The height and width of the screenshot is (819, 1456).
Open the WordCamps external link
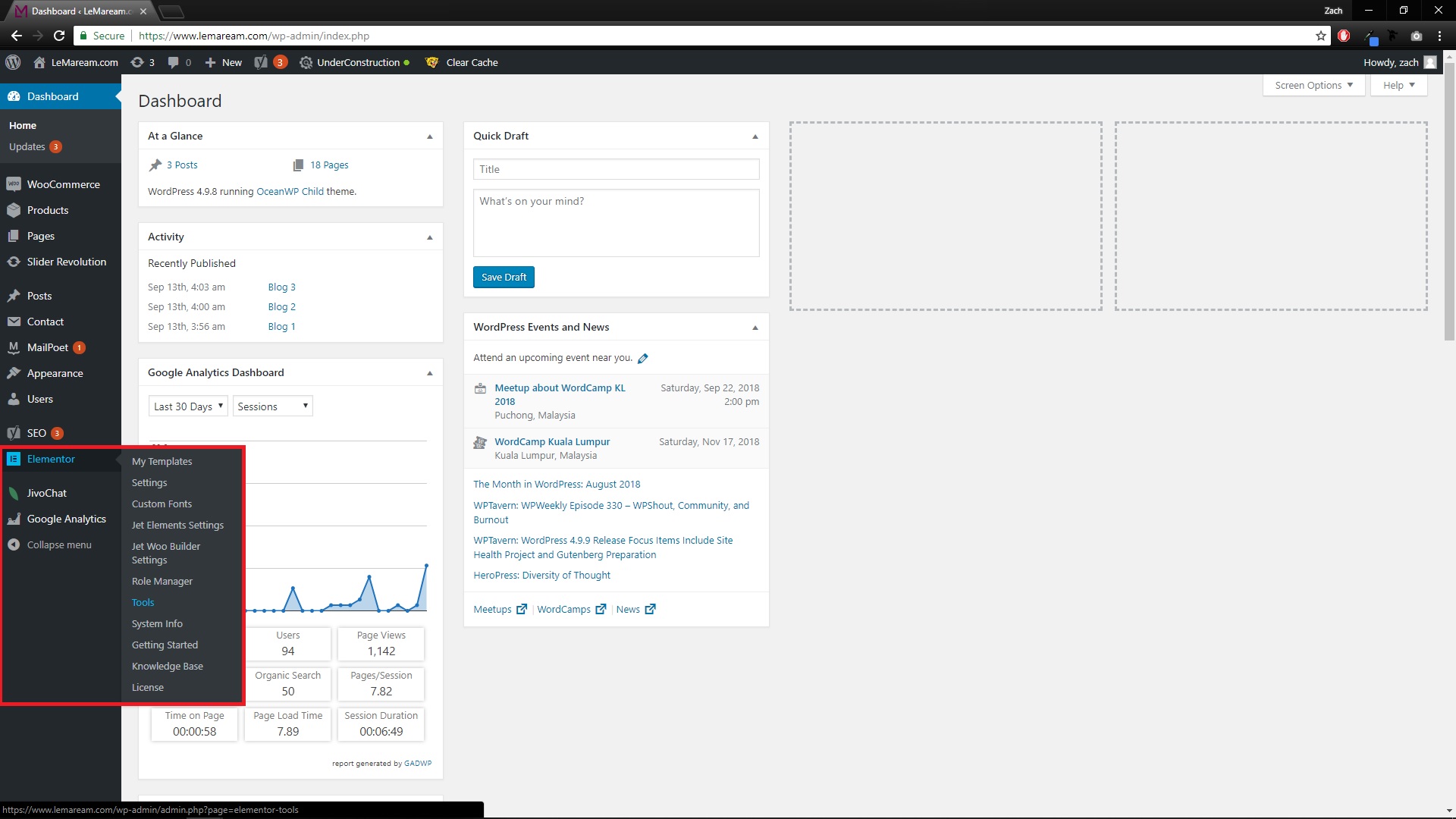(x=571, y=610)
